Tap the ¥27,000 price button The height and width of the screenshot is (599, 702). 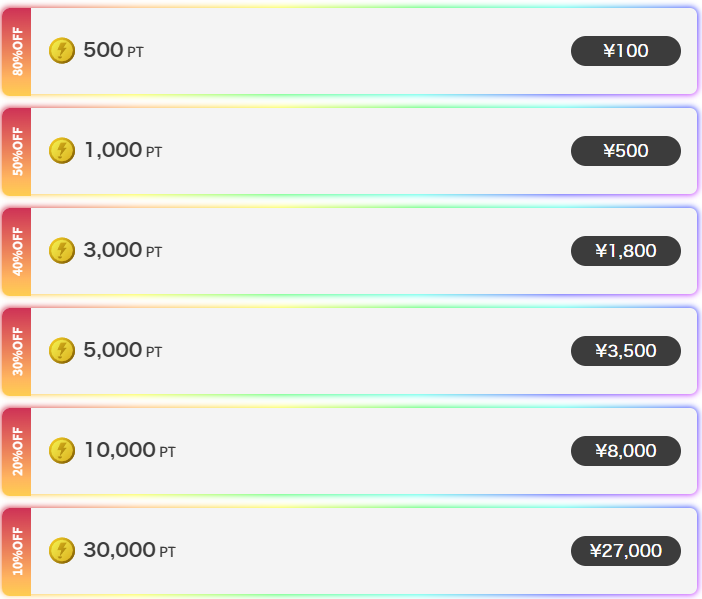point(625,551)
